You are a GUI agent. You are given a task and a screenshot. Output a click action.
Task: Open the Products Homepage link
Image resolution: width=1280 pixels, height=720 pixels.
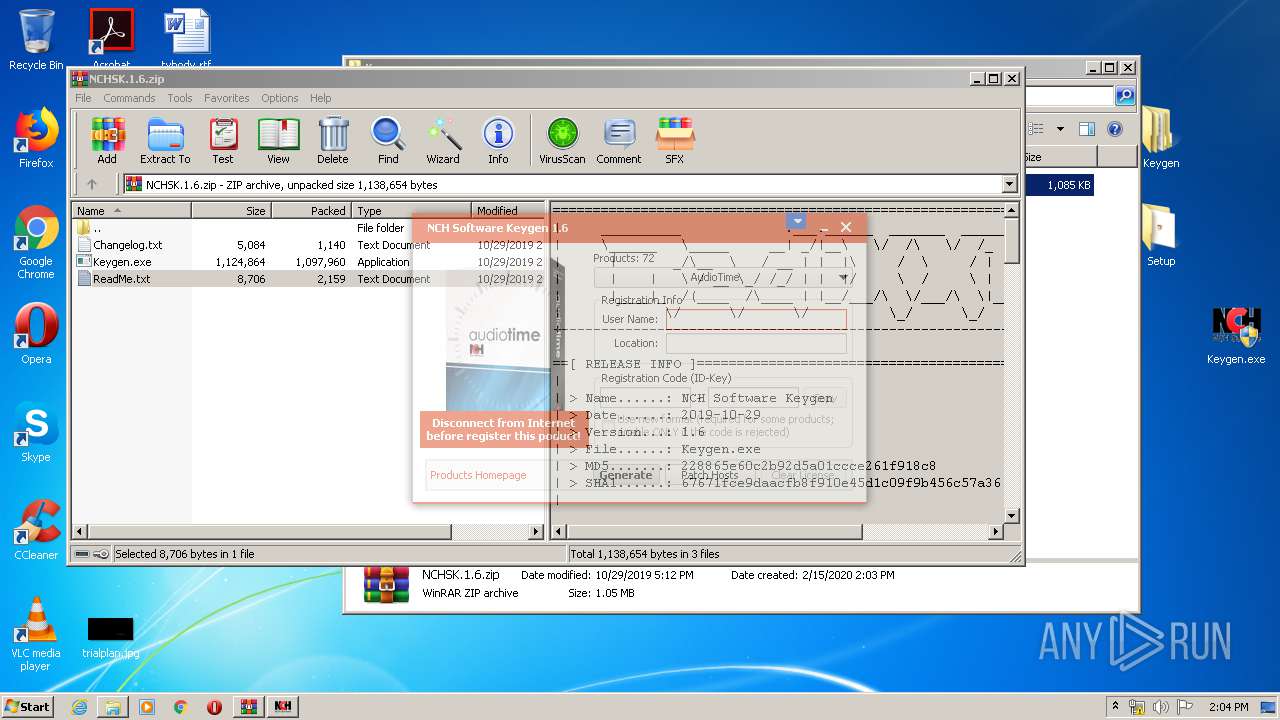click(x=478, y=475)
